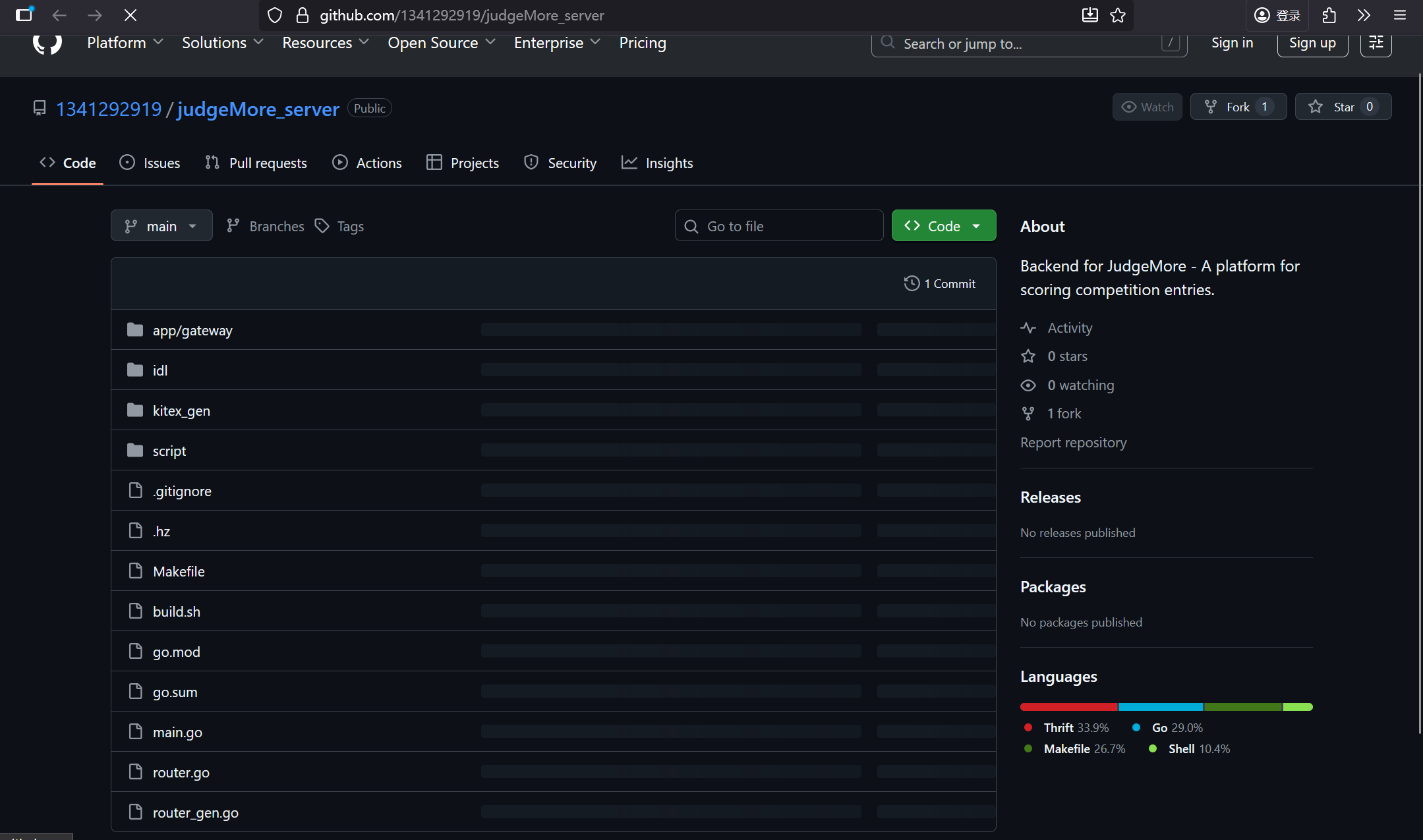
Task: Click the browser bookmark star icon
Action: pyautogui.click(x=1118, y=15)
